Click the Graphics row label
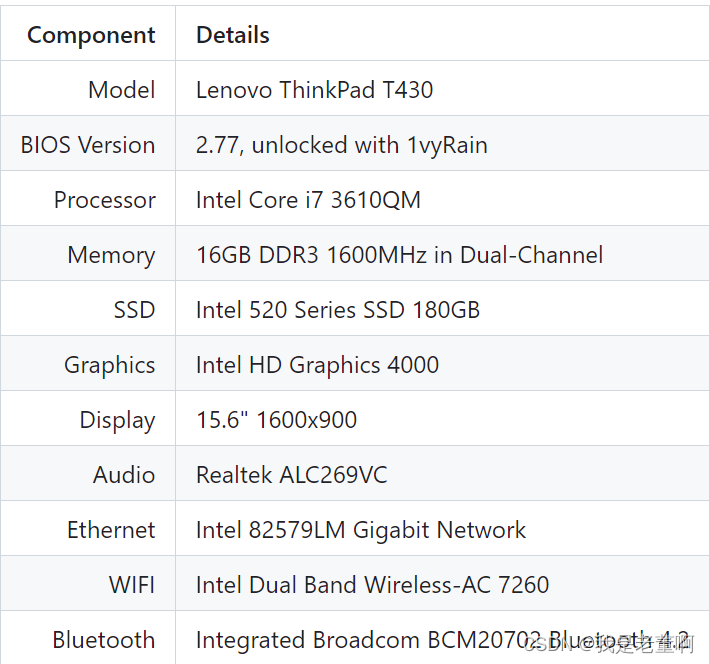This screenshot has width=710, height=664. 109,365
